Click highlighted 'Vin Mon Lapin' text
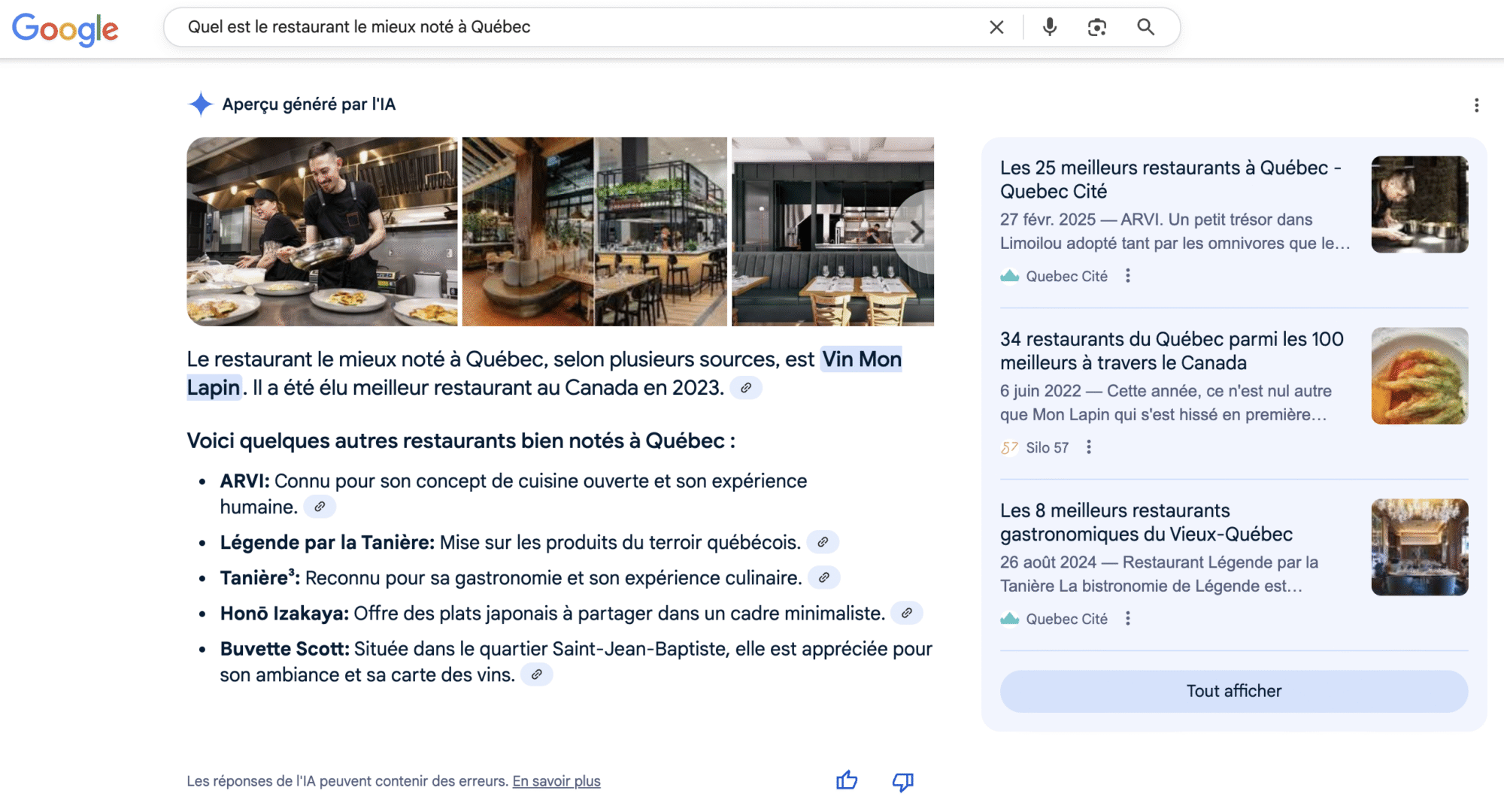The width and height of the screenshot is (1504, 812). pos(861,359)
